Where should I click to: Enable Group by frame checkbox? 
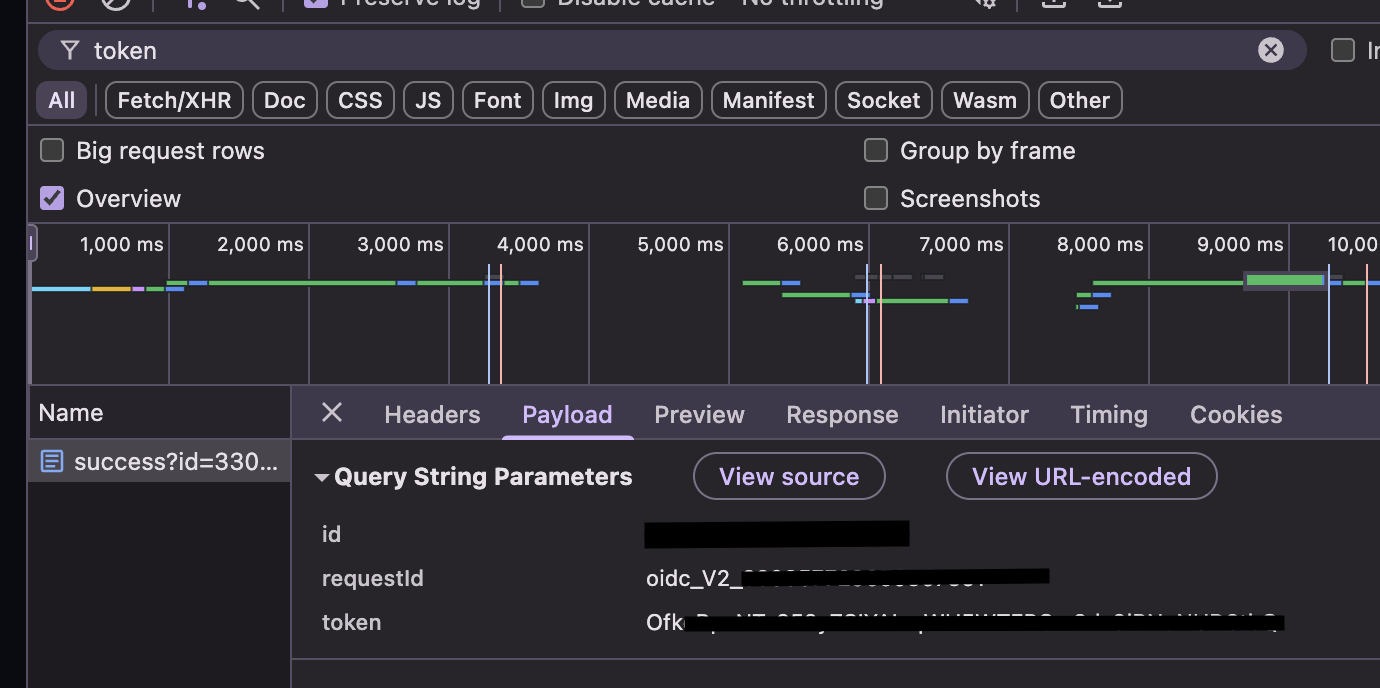point(876,151)
